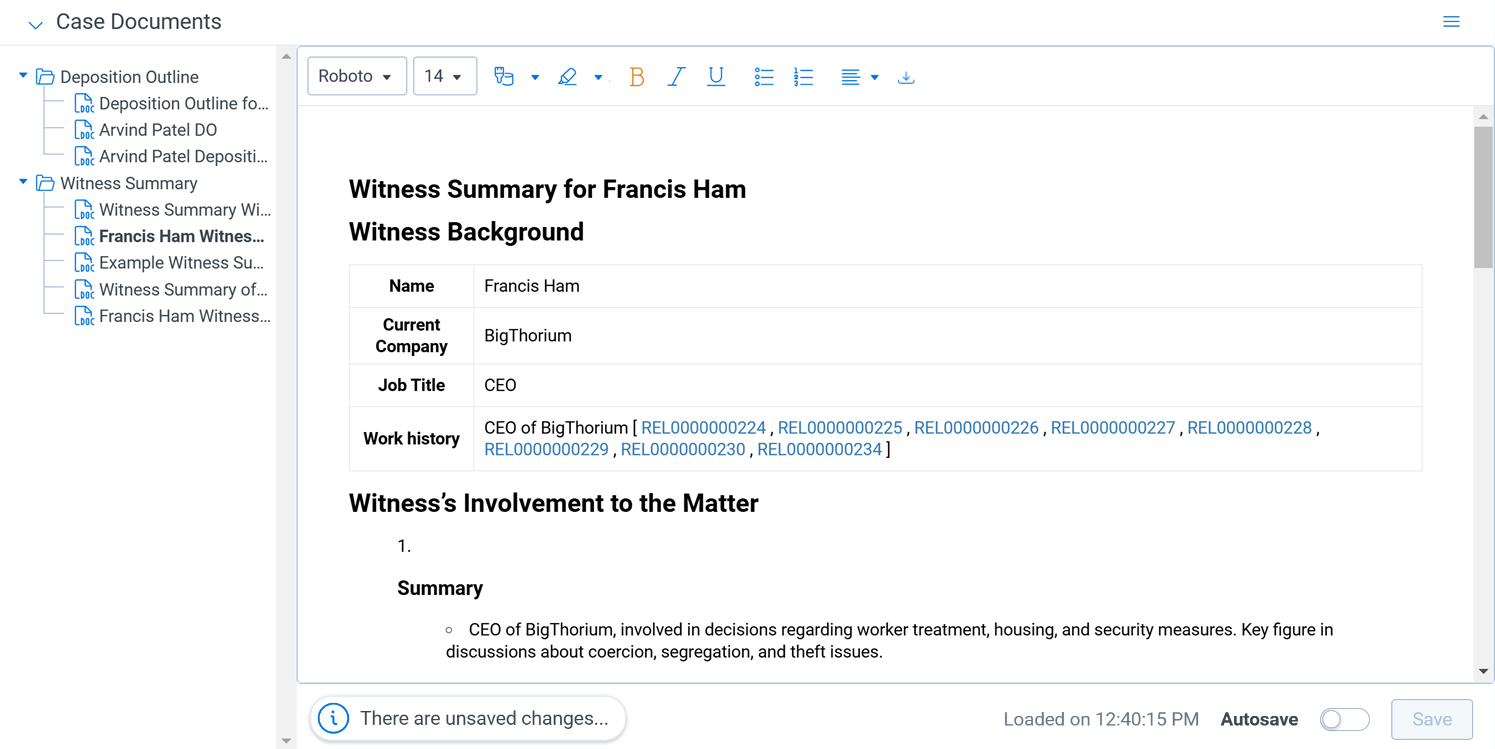This screenshot has height=749, width=1495.
Task: Insert a bulleted list
Action: (x=764, y=77)
